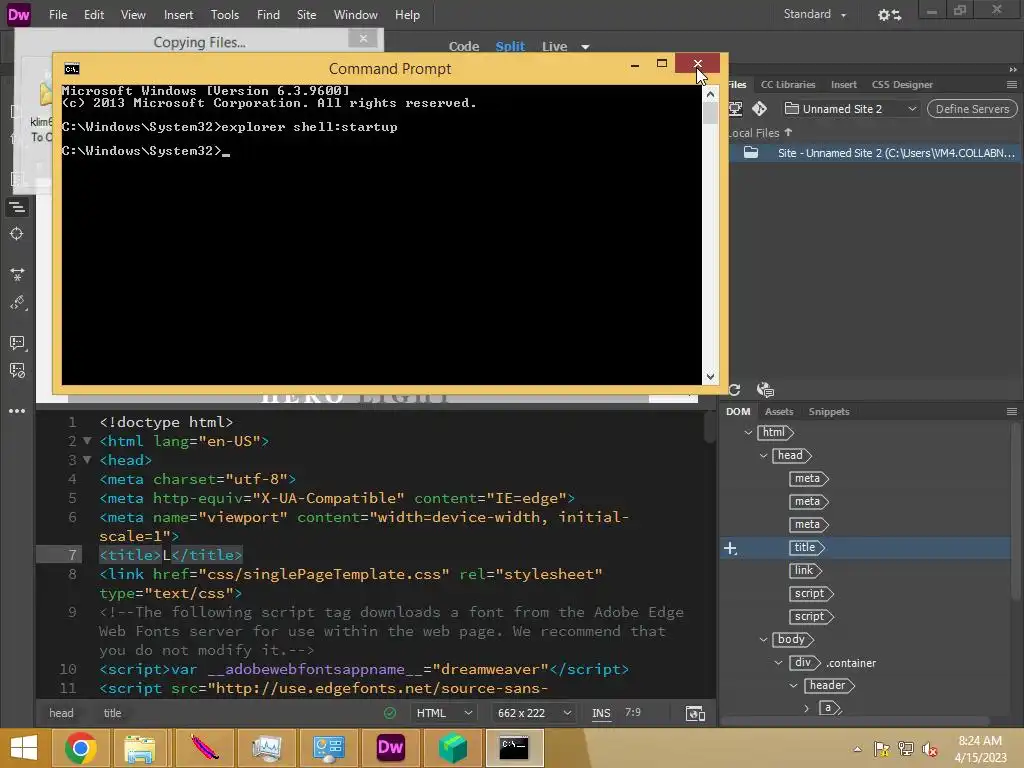Switch to Code view
The width and height of the screenshot is (1024, 768).
pos(464,46)
